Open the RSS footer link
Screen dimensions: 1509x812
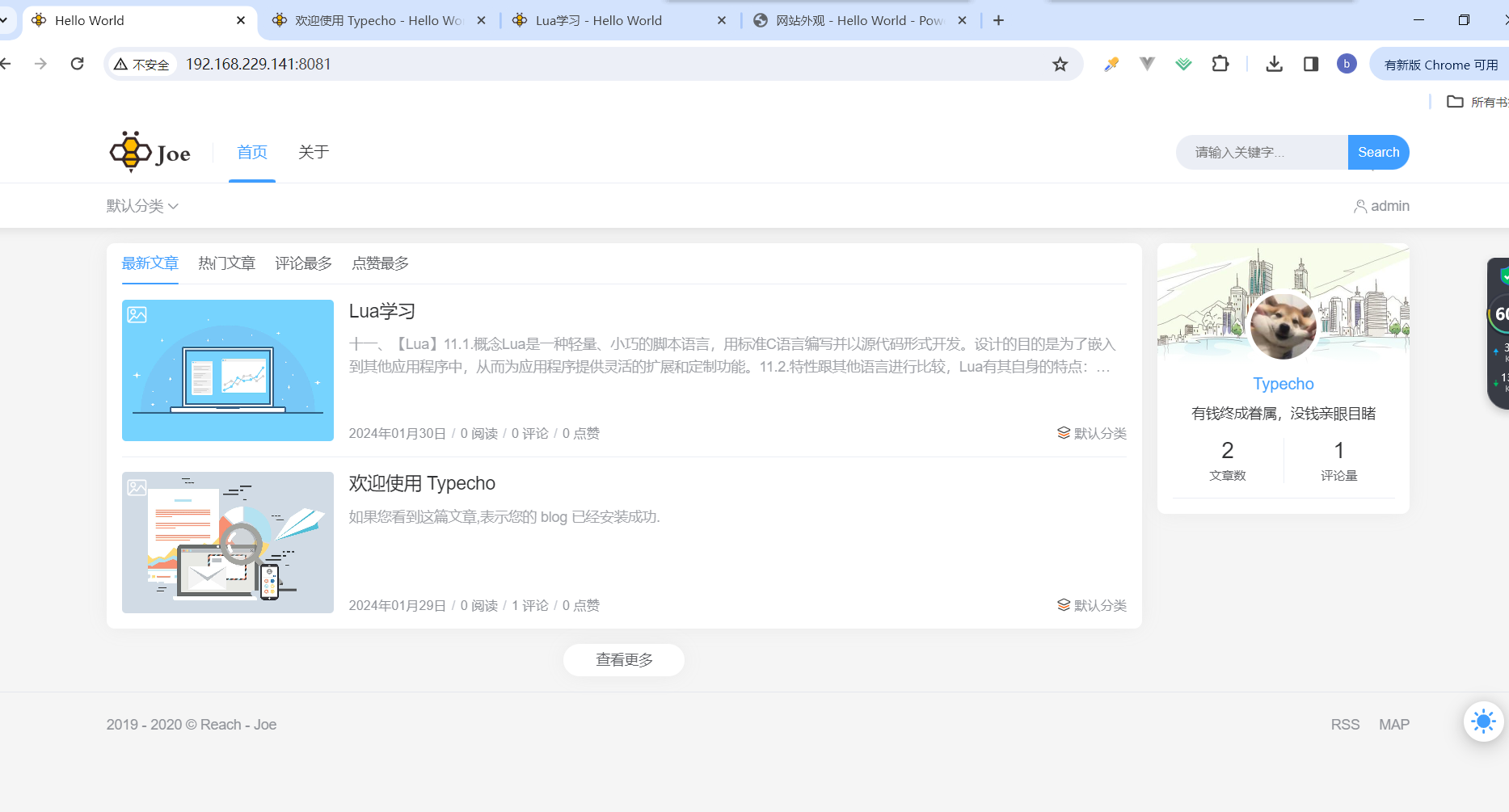(1345, 725)
